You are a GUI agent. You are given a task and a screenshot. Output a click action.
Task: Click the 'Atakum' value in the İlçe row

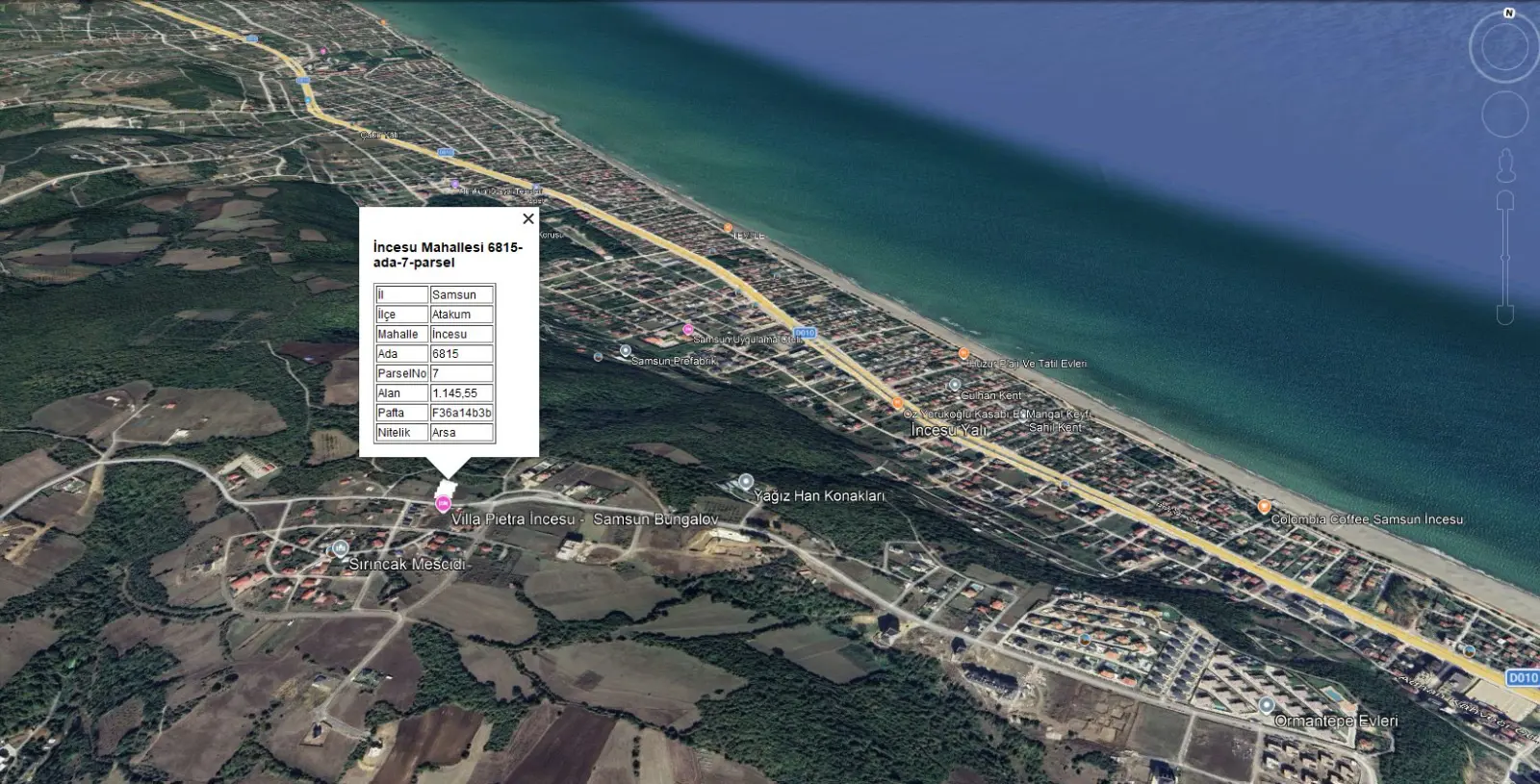[461, 315]
